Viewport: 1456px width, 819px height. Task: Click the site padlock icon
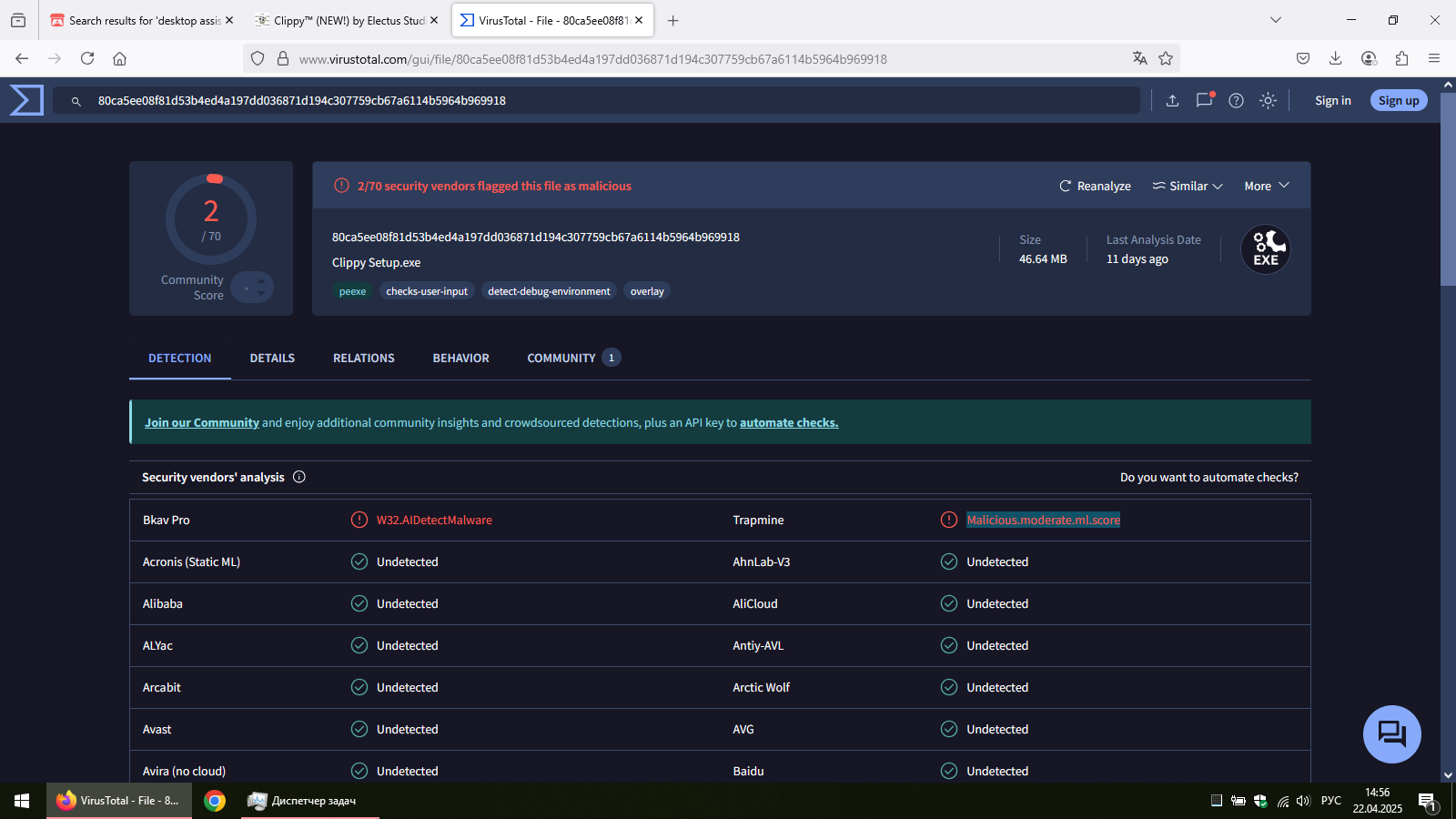(x=283, y=58)
